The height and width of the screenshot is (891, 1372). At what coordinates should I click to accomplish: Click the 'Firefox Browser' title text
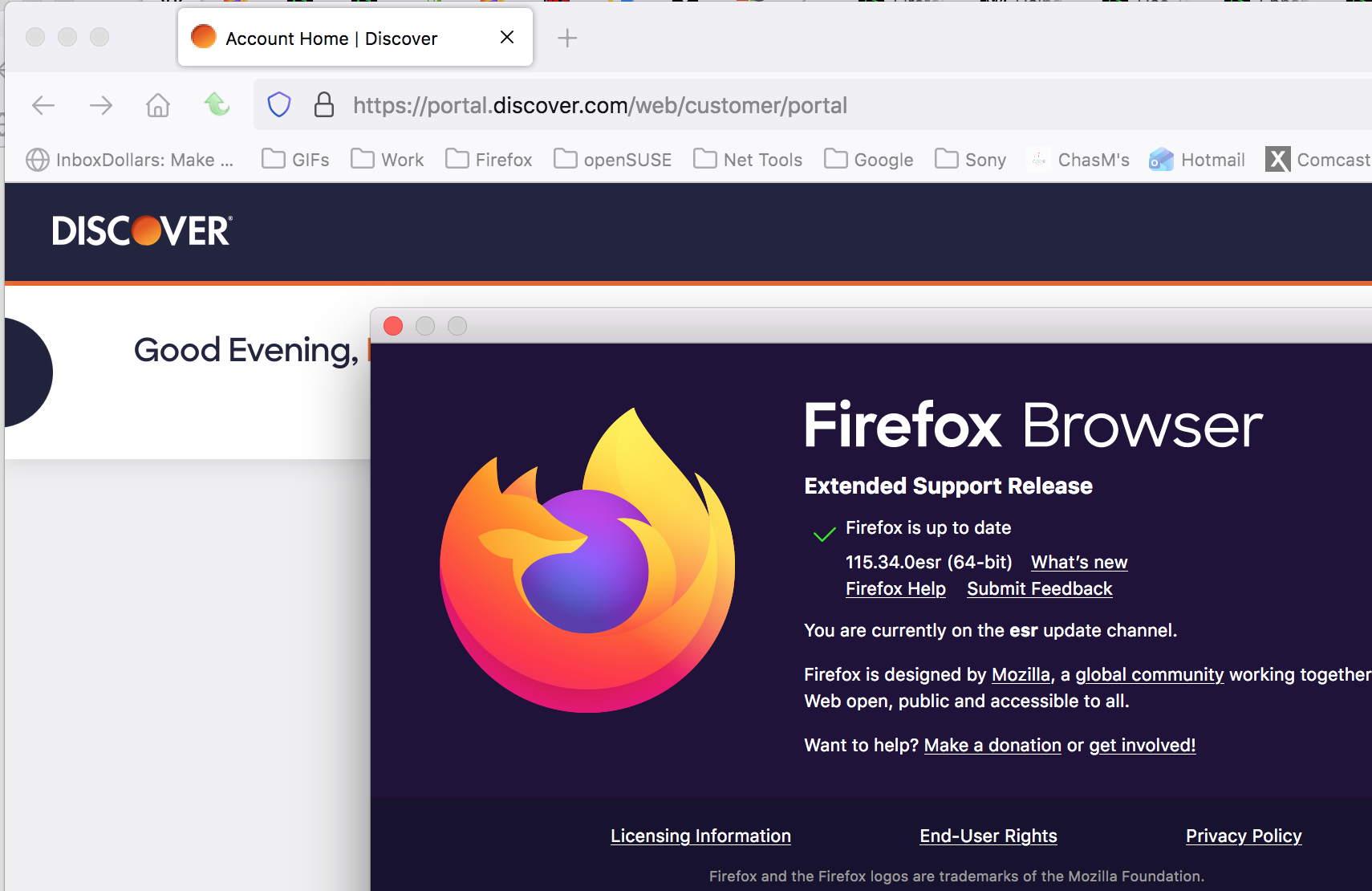coord(1033,425)
